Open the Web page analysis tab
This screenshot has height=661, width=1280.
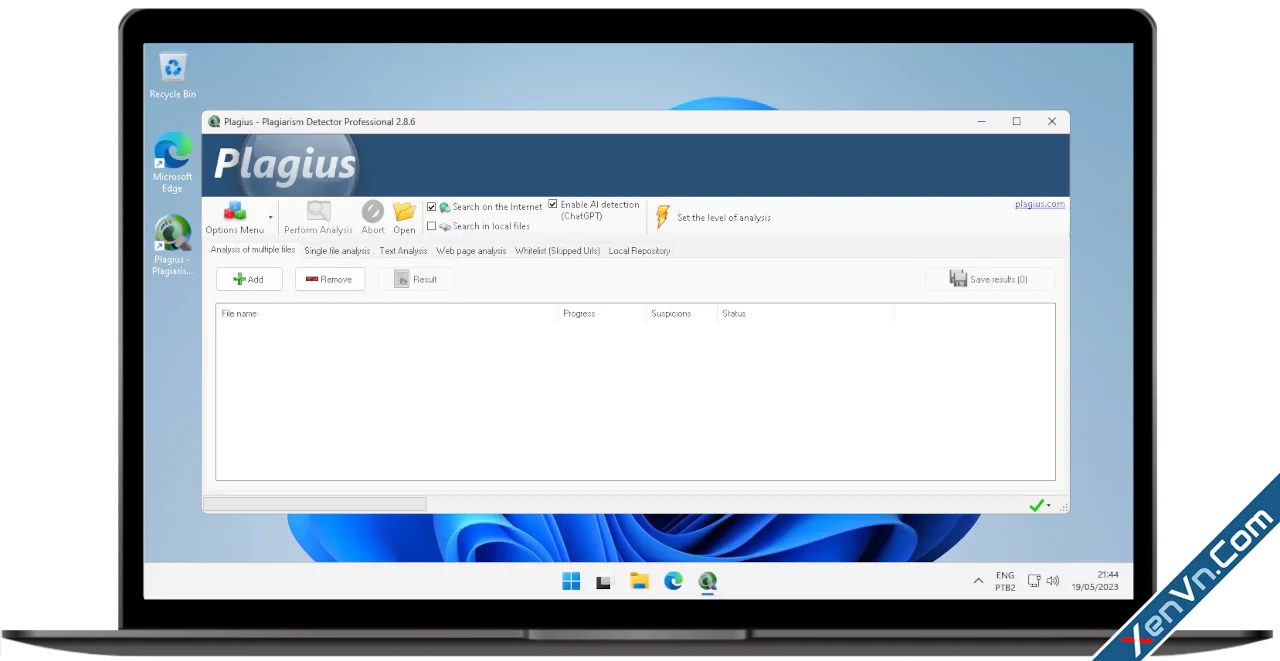[471, 251]
